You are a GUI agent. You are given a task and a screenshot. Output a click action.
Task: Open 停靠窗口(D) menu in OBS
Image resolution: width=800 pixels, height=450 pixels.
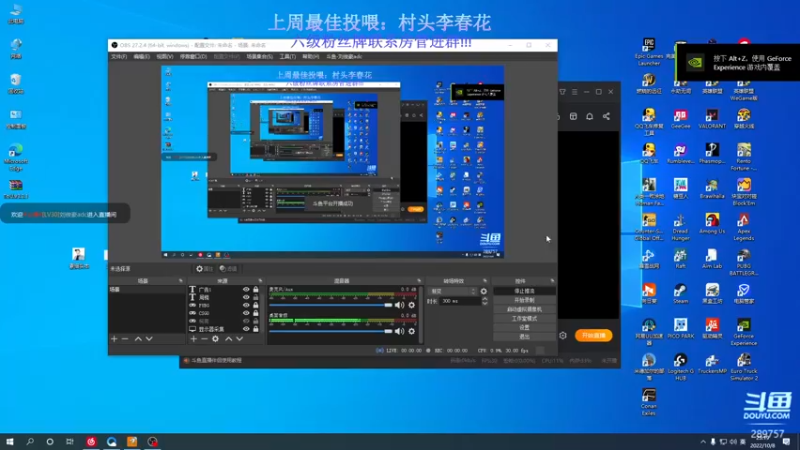coord(193,57)
